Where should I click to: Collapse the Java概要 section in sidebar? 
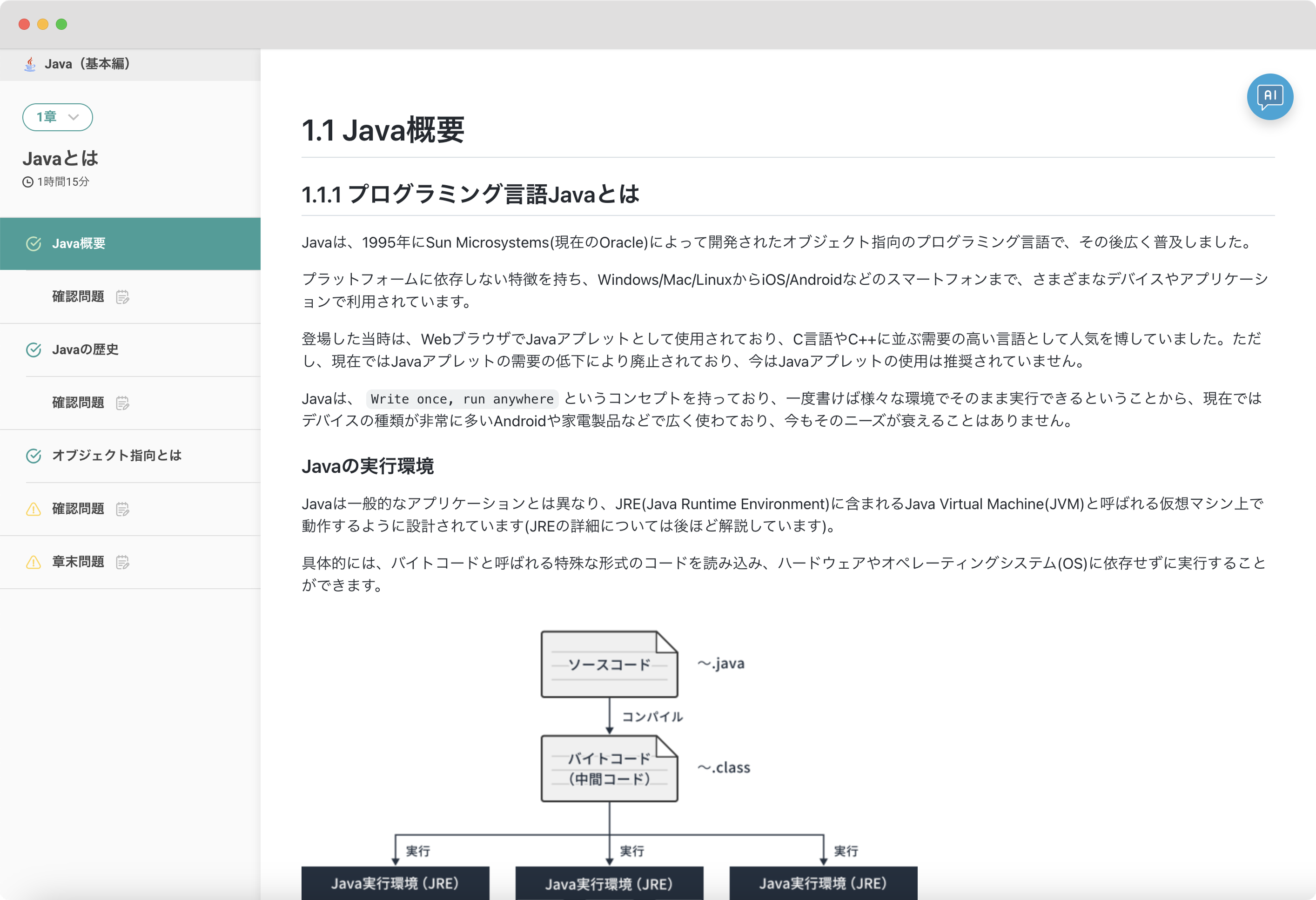[x=78, y=243]
